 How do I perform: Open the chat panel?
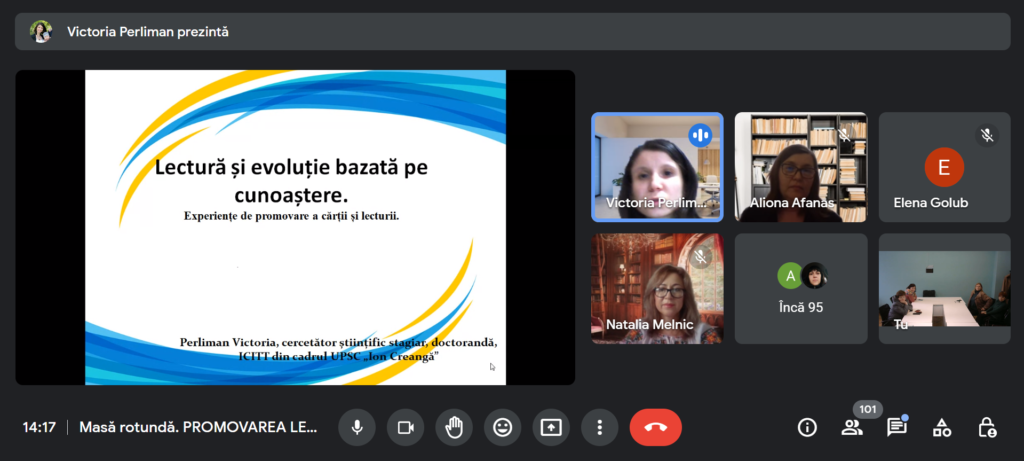(x=897, y=428)
